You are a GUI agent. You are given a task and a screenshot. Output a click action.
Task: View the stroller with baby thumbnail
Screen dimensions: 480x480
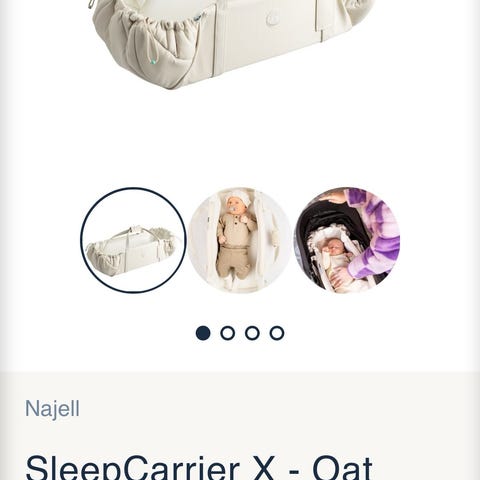click(347, 240)
